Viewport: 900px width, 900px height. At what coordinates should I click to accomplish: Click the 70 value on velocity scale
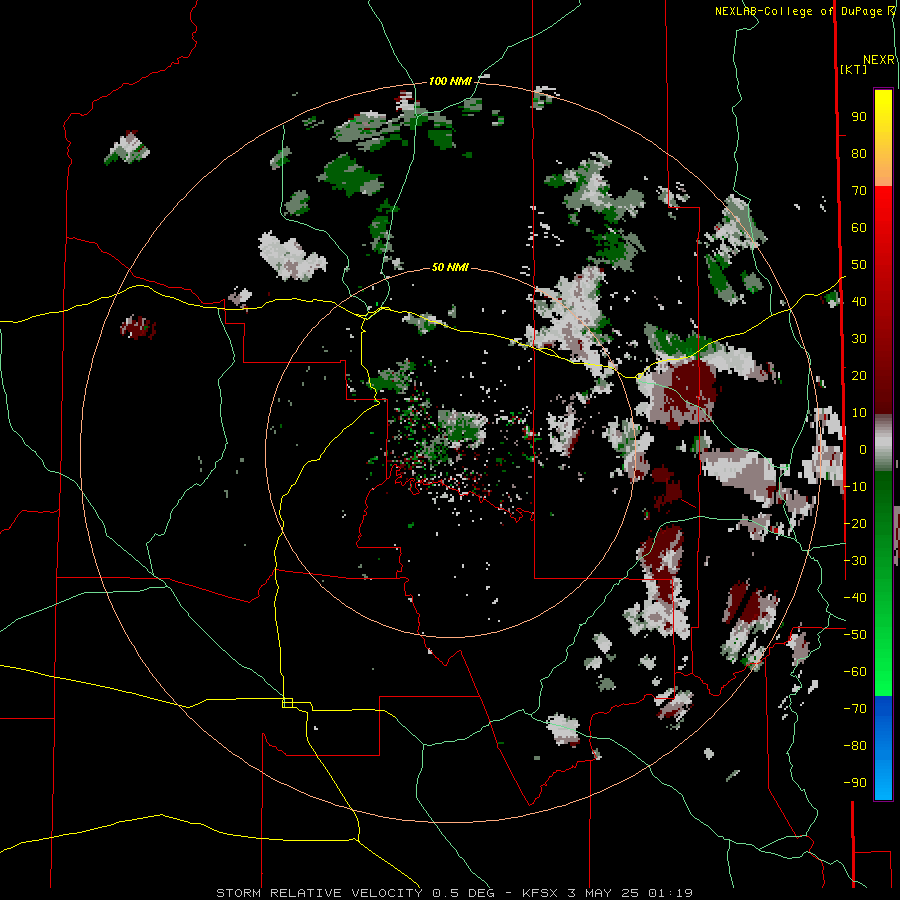pos(859,191)
